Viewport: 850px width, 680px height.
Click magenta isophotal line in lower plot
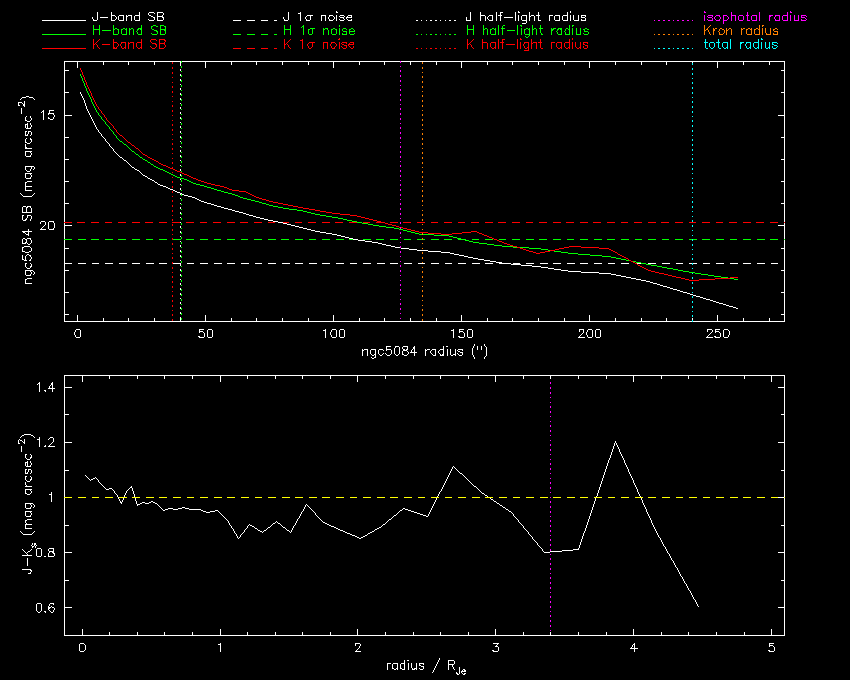tap(550, 450)
